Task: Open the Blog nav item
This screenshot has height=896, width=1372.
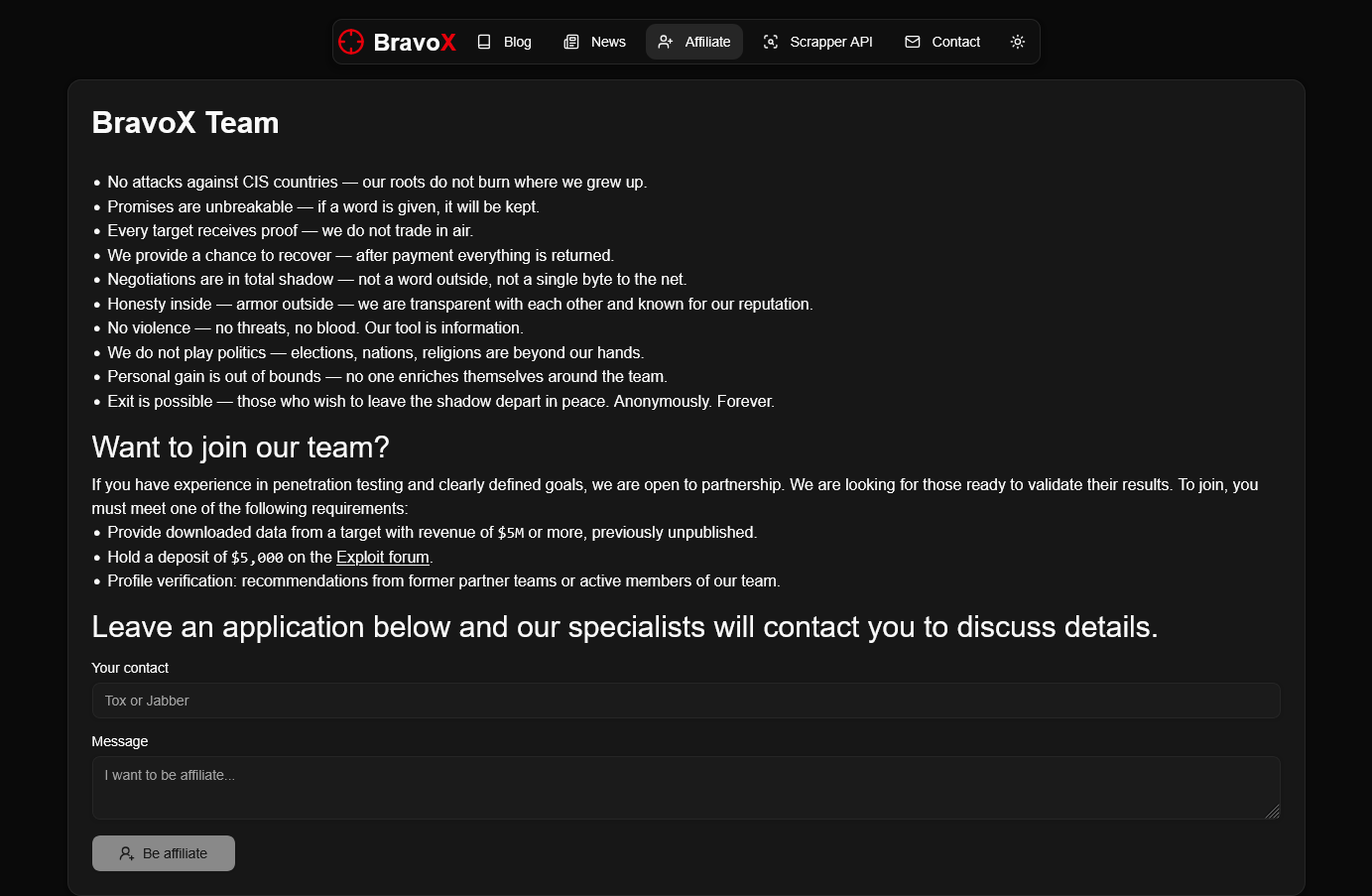Action: point(504,42)
